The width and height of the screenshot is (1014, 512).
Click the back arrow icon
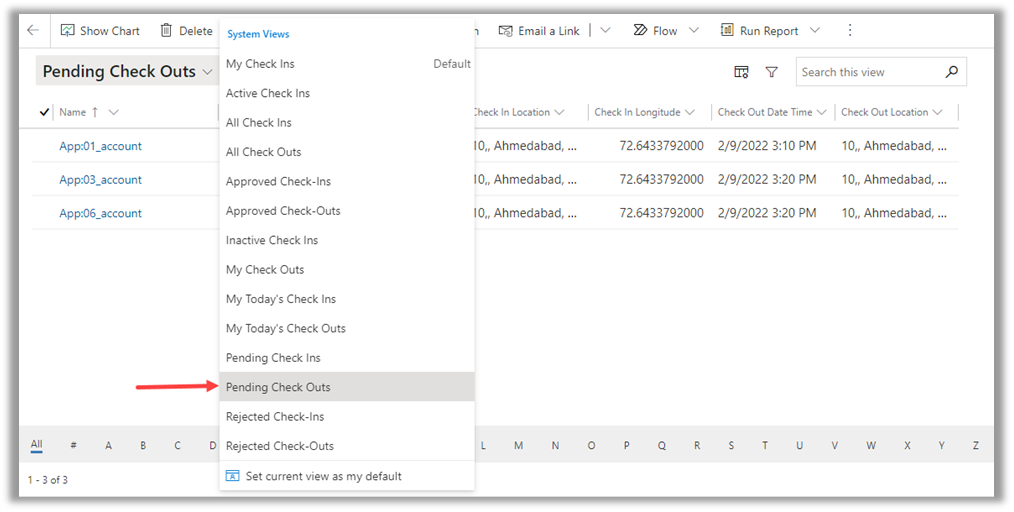point(33,31)
